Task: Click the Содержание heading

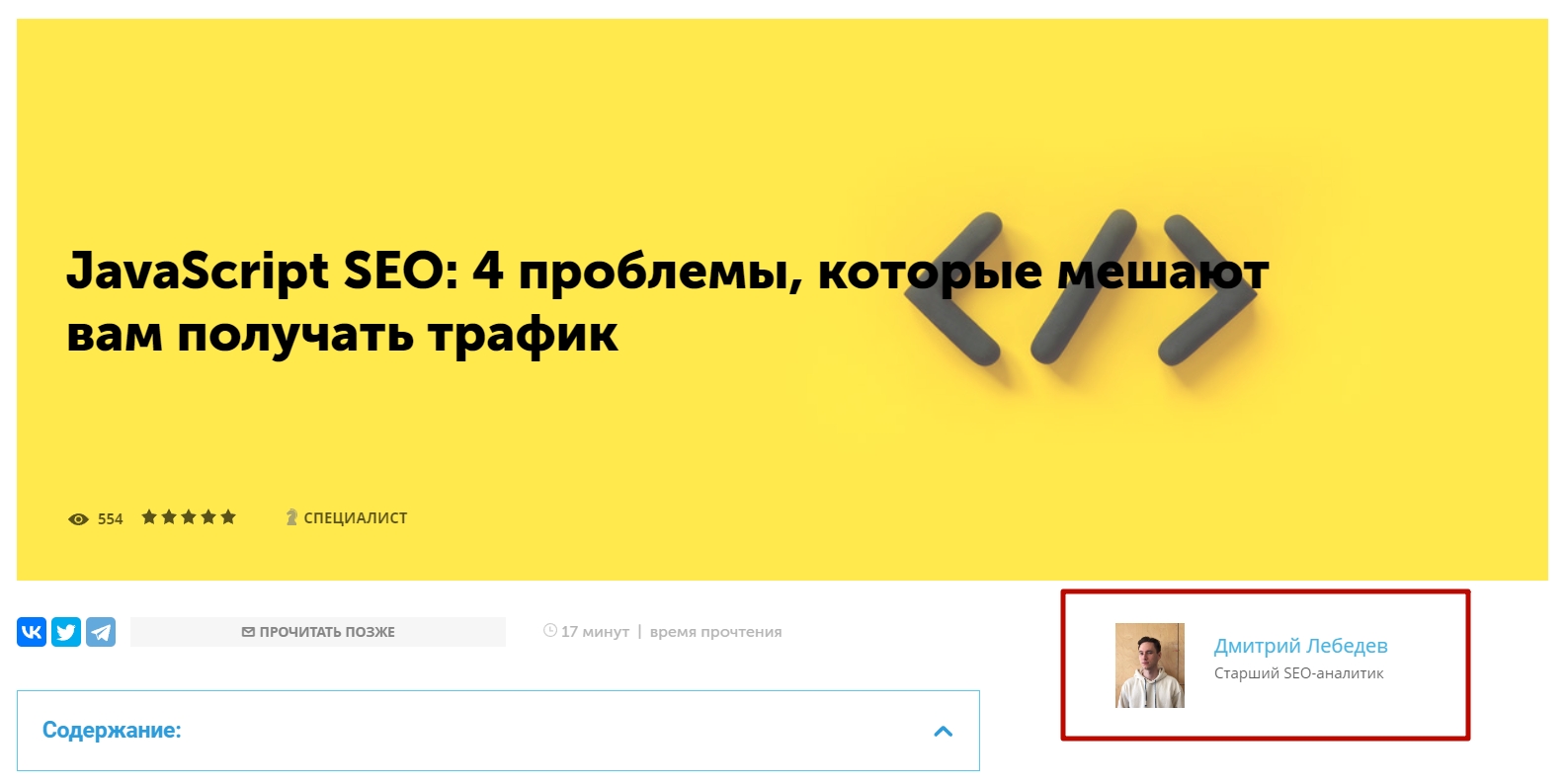Action: click(112, 731)
